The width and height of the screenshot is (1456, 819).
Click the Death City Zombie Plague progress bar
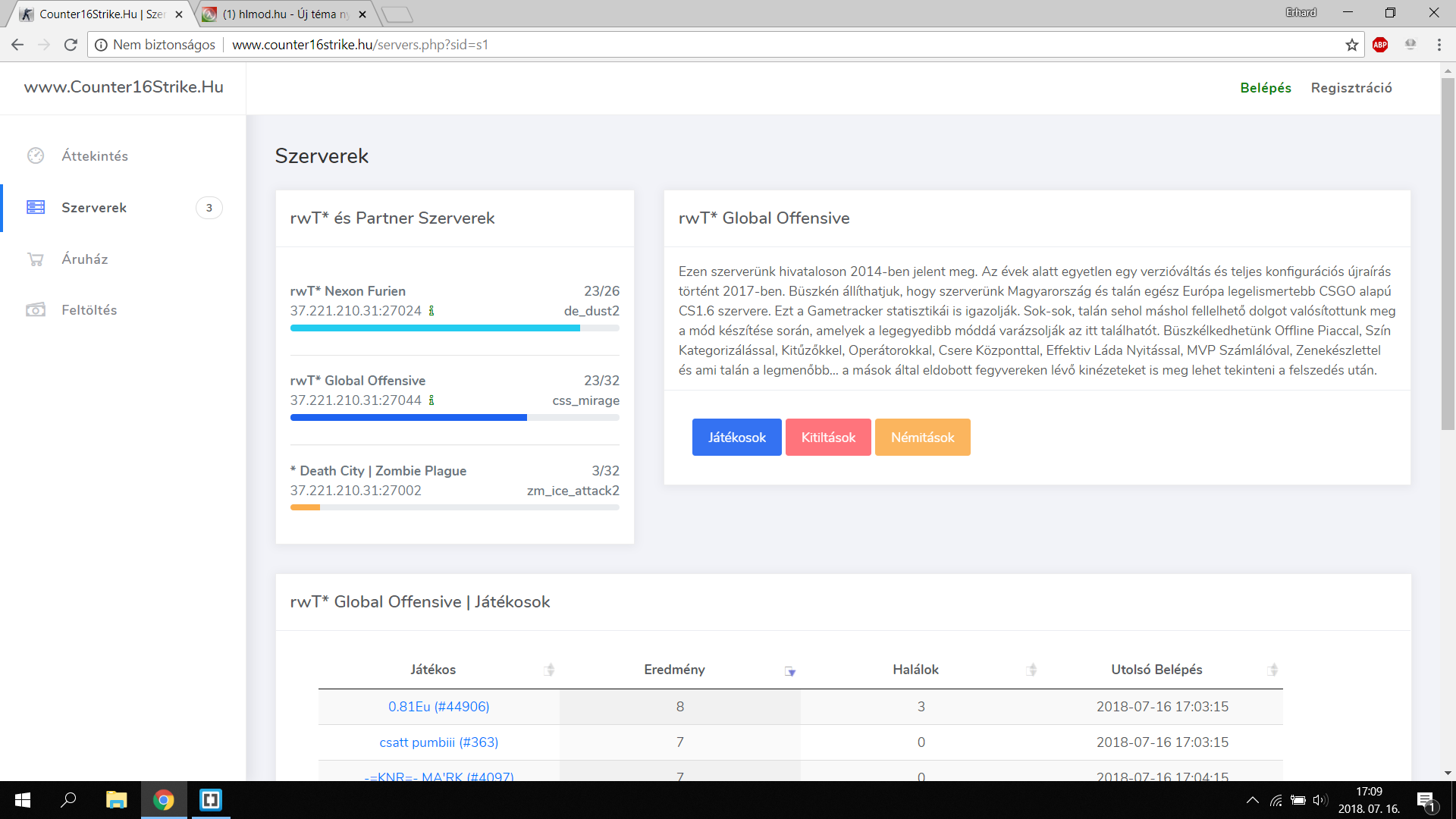click(454, 507)
